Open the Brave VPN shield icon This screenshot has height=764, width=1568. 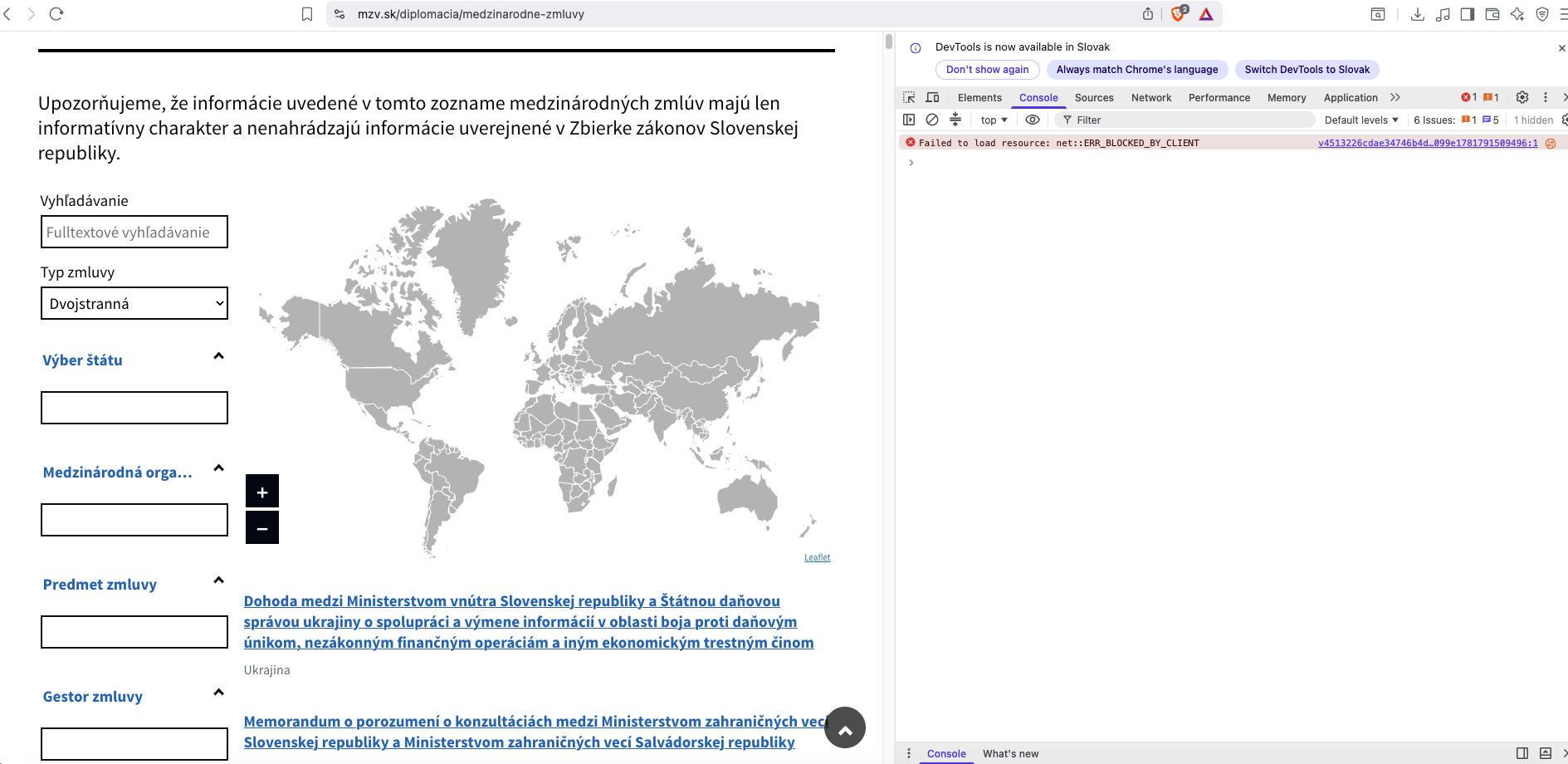point(1542,14)
